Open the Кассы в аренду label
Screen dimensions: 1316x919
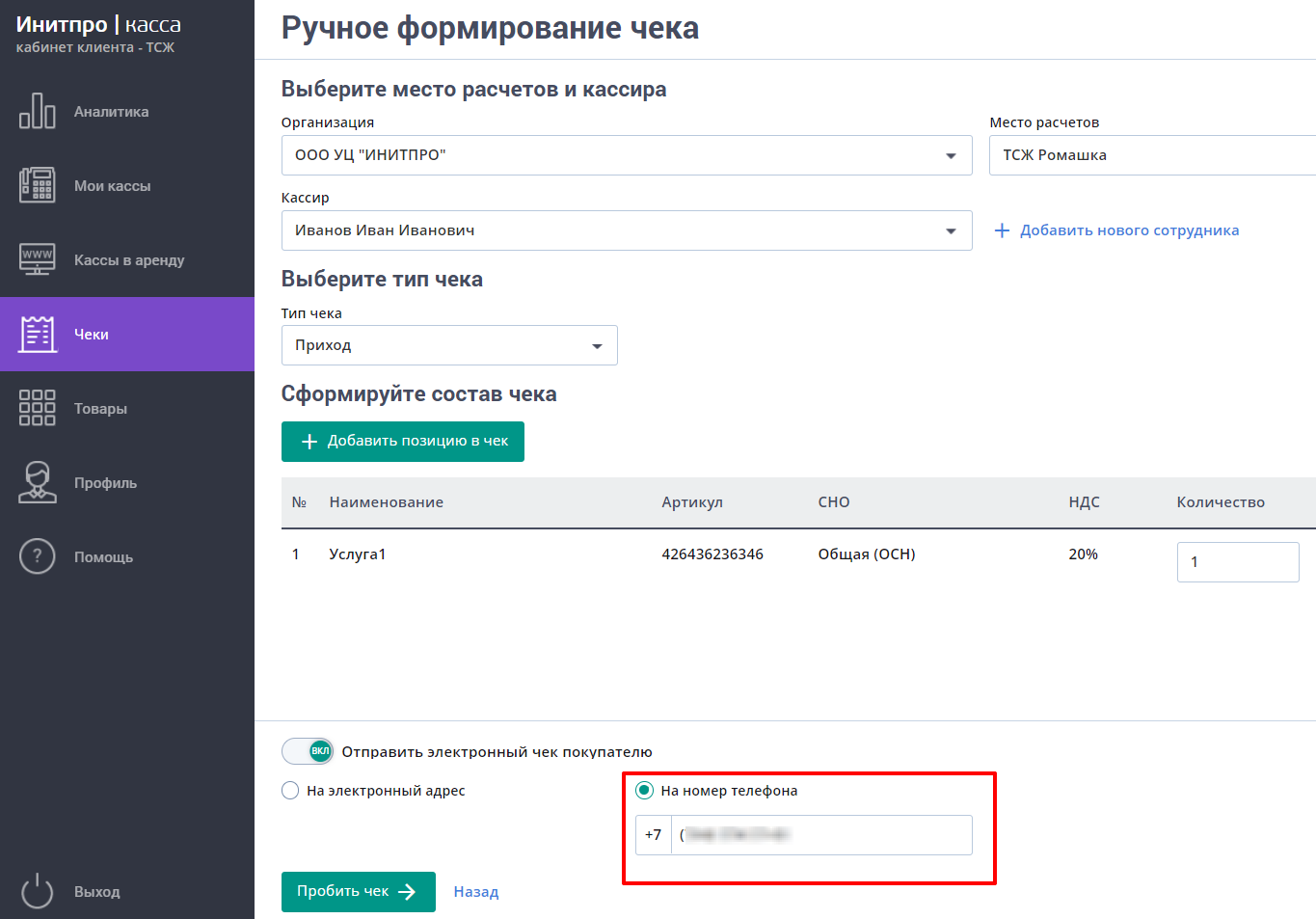click(129, 260)
